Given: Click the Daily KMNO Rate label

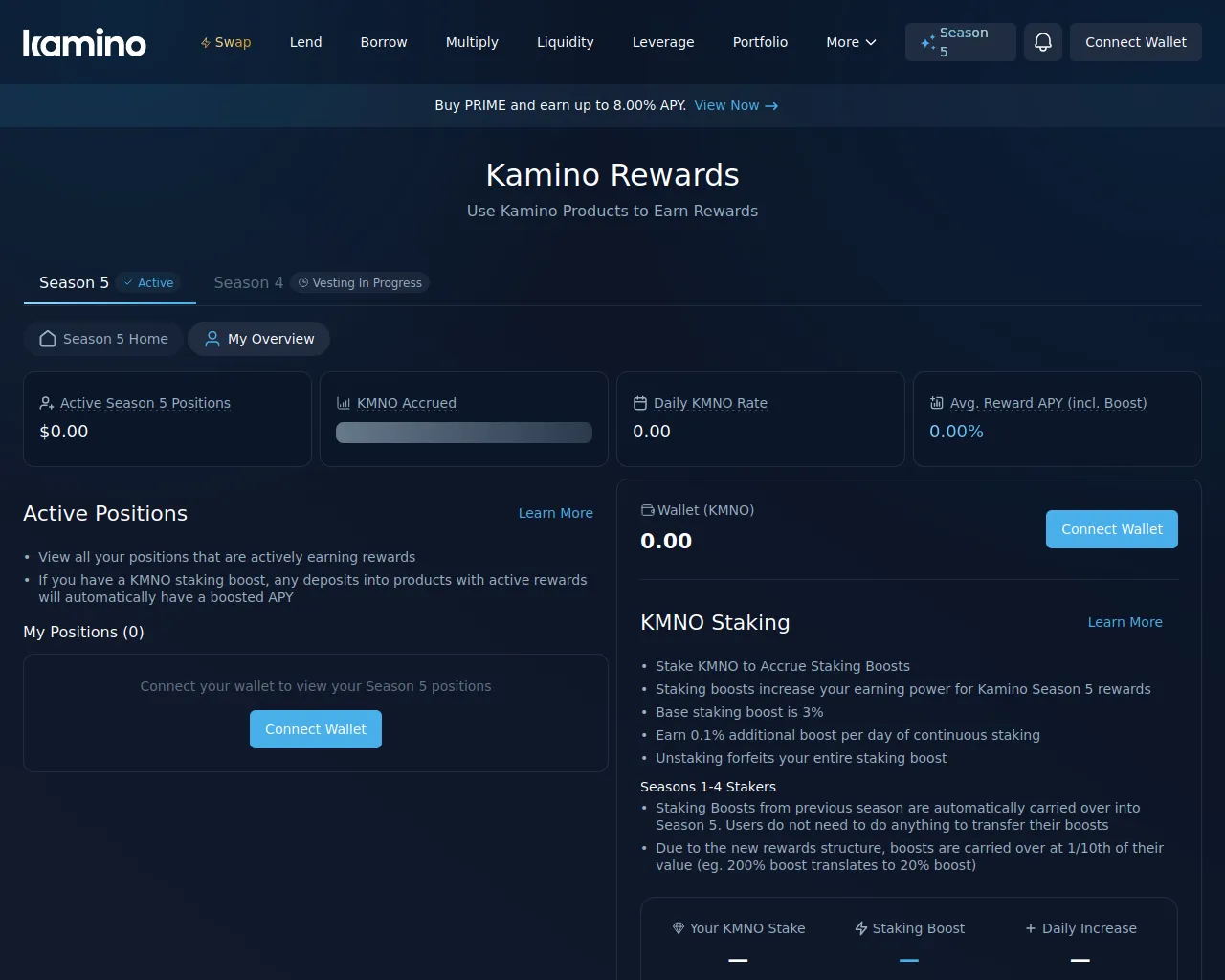Looking at the screenshot, I should (710, 403).
